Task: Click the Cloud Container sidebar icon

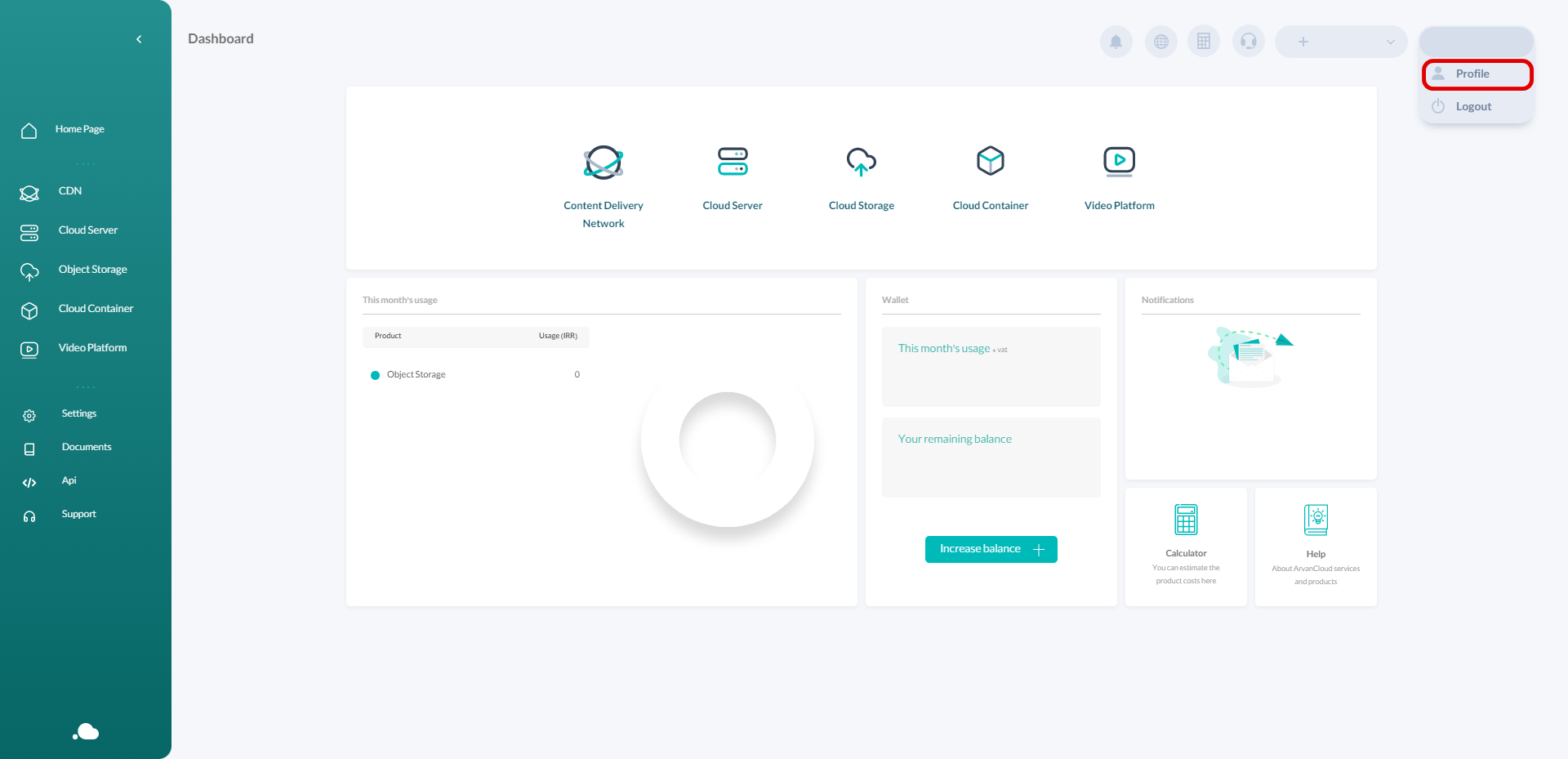Action: pos(29,311)
